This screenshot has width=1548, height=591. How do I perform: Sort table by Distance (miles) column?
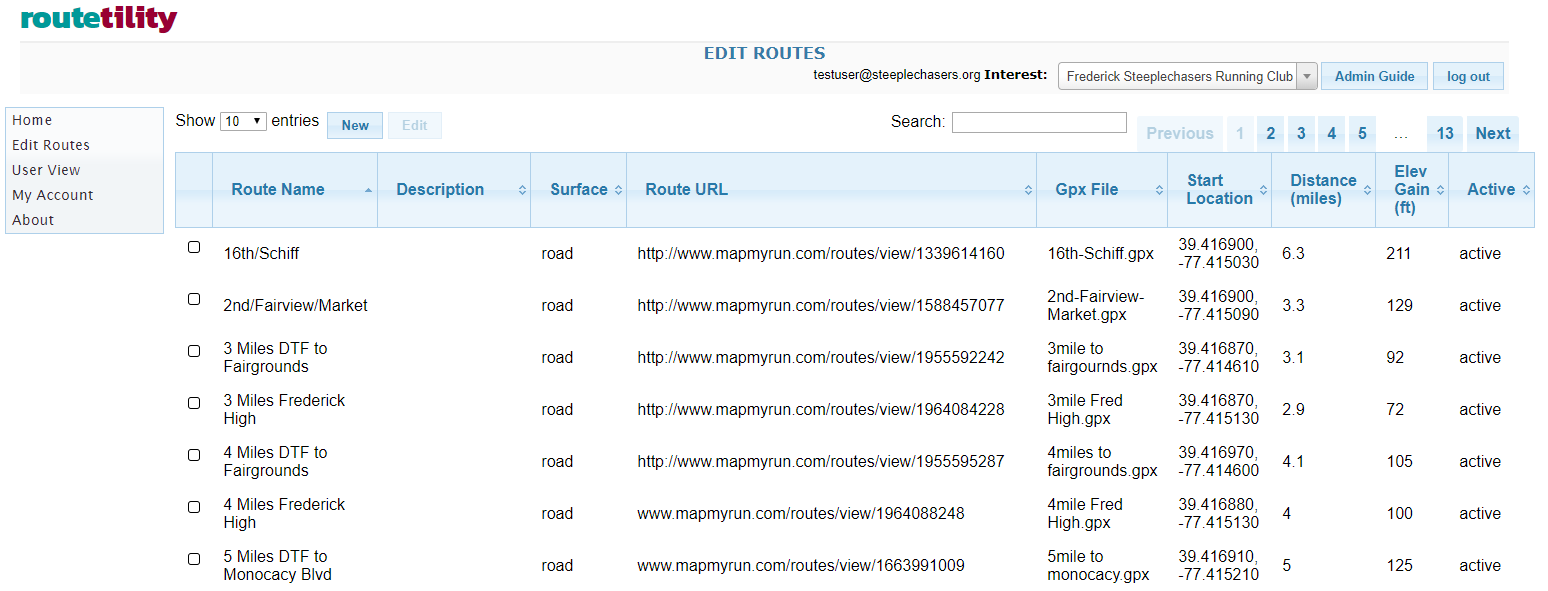click(x=1324, y=190)
